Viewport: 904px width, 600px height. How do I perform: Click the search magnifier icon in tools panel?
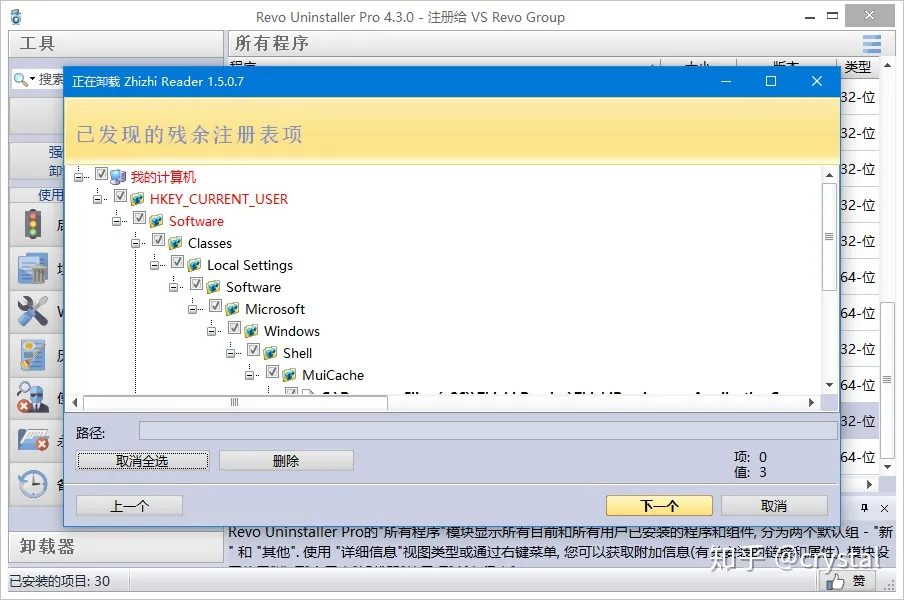[21, 79]
